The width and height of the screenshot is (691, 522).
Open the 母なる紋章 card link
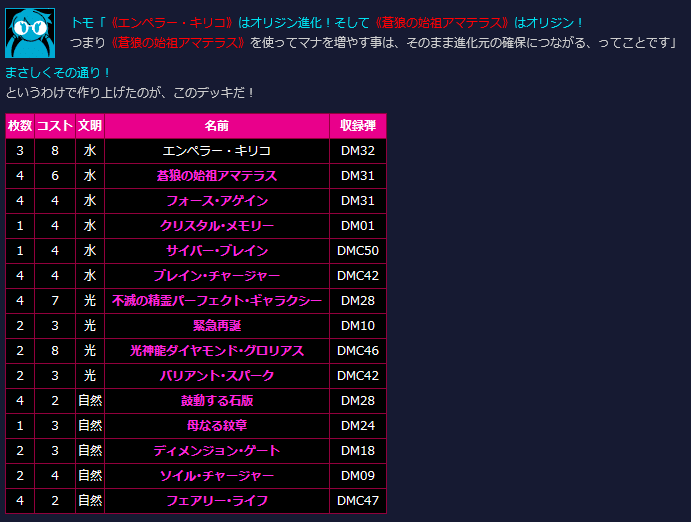pyautogui.click(x=217, y=426)
